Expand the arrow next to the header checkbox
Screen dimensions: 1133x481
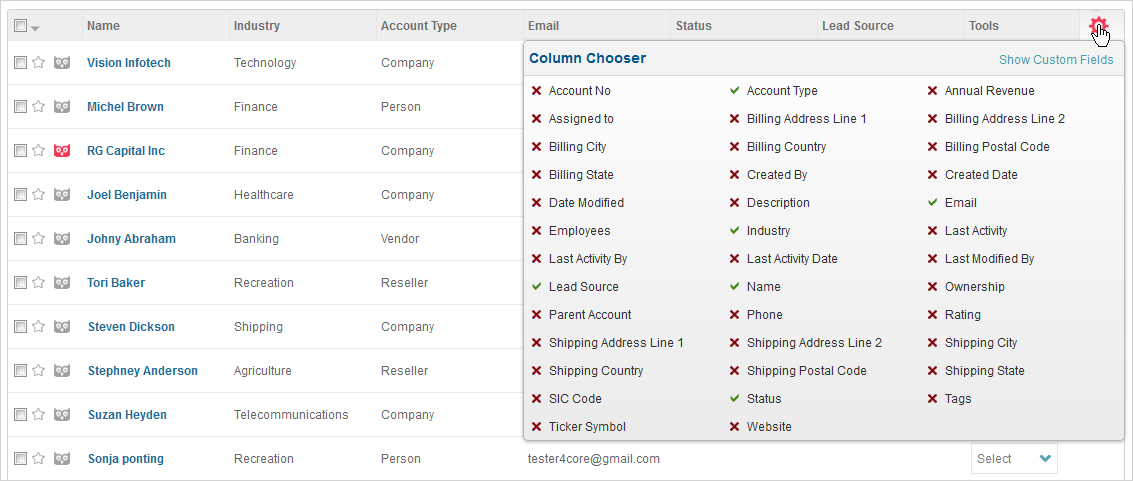click(x=35, y=28)
